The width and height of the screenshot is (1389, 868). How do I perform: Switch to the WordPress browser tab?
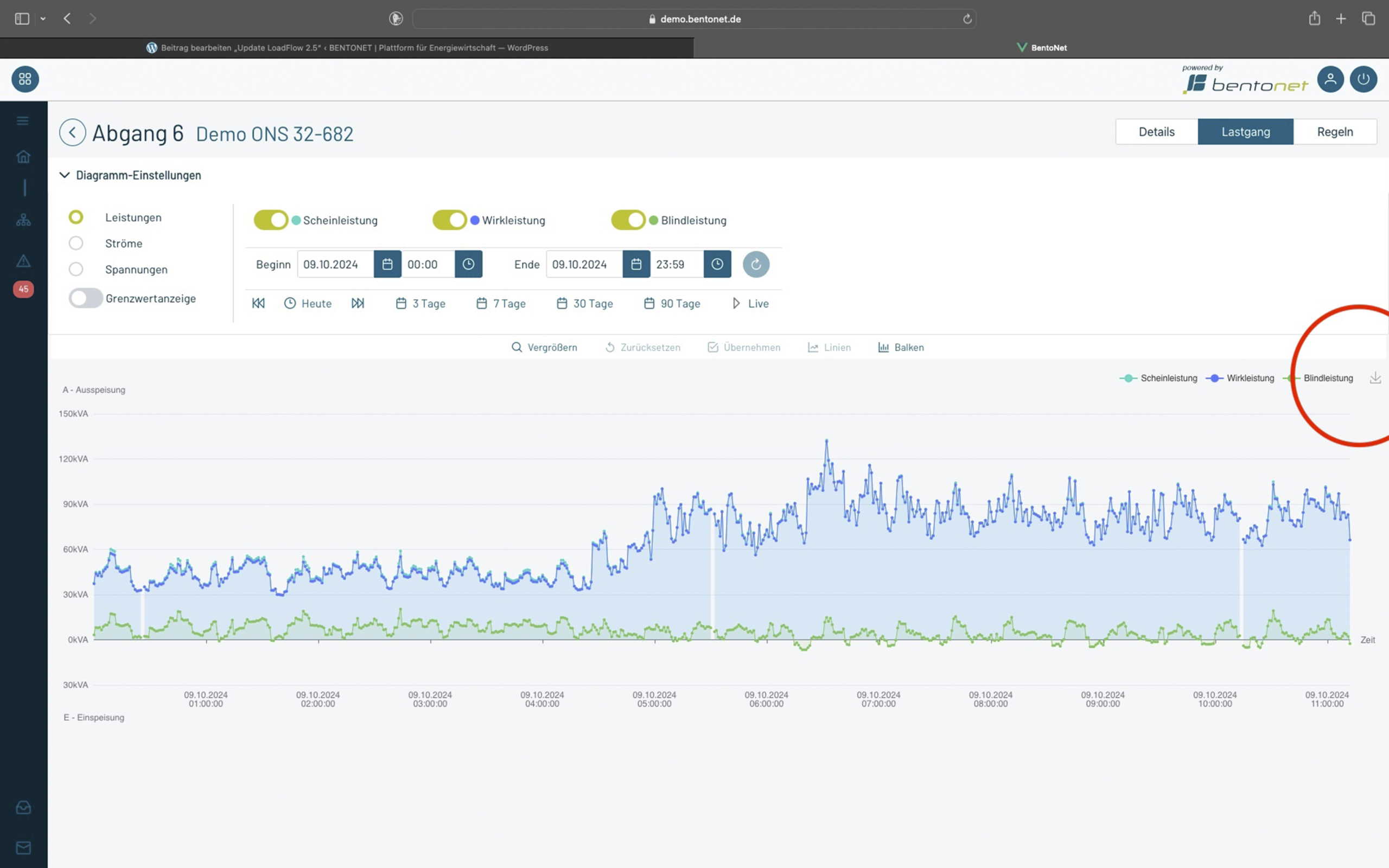point(347,48)
